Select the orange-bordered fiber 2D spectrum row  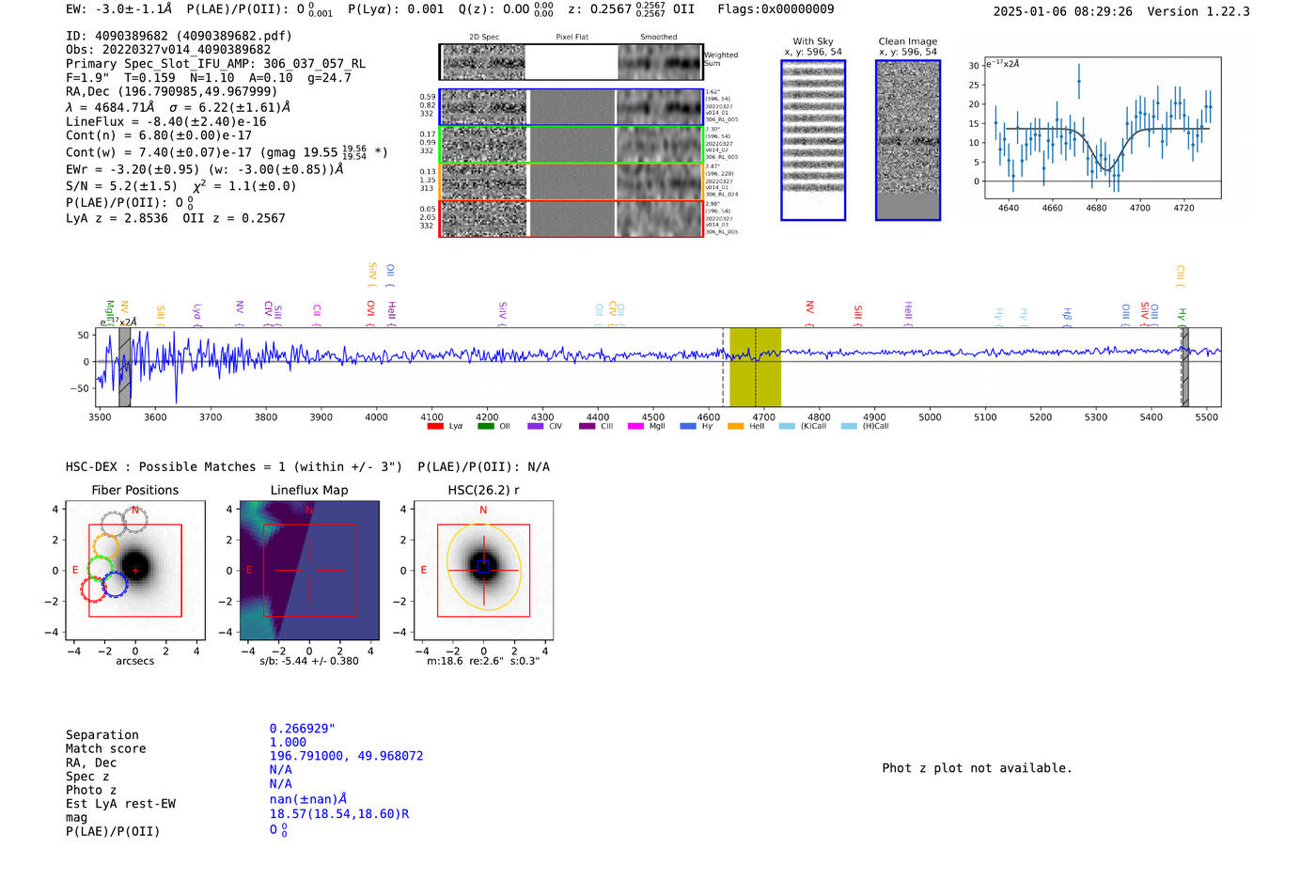pyautogui.click(x=572, y=181)
